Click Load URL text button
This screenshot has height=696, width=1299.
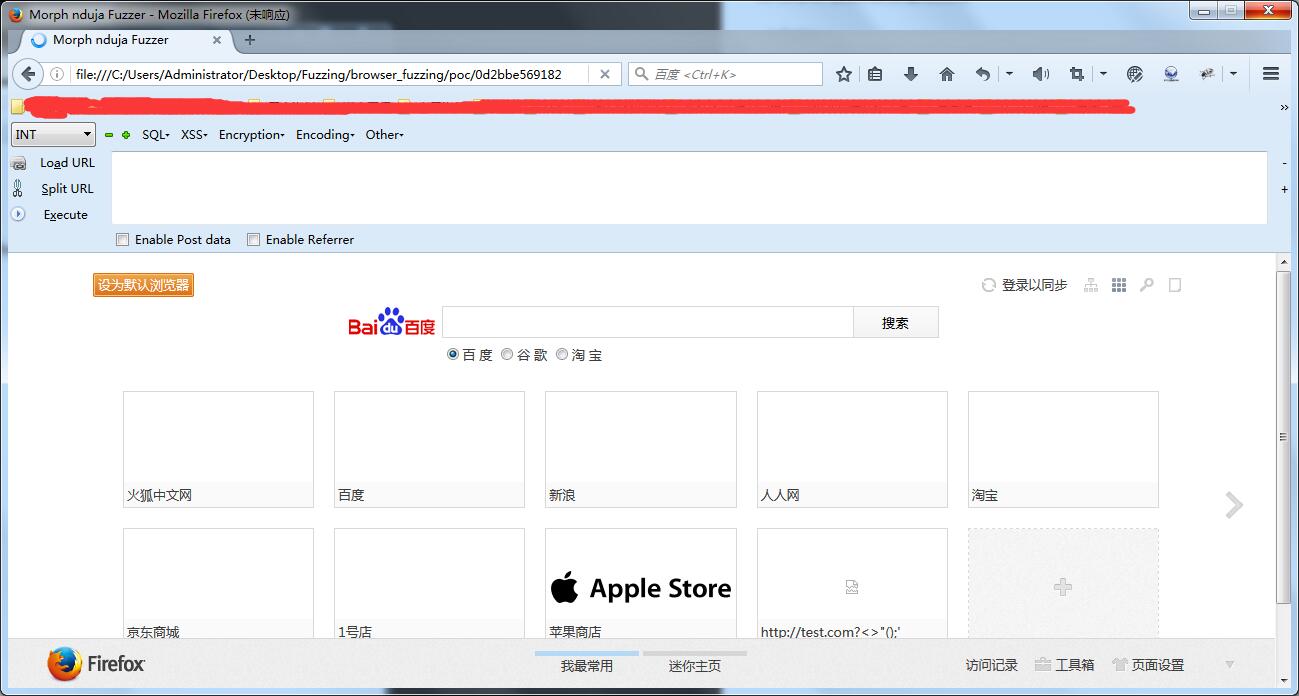click(68, 163)
